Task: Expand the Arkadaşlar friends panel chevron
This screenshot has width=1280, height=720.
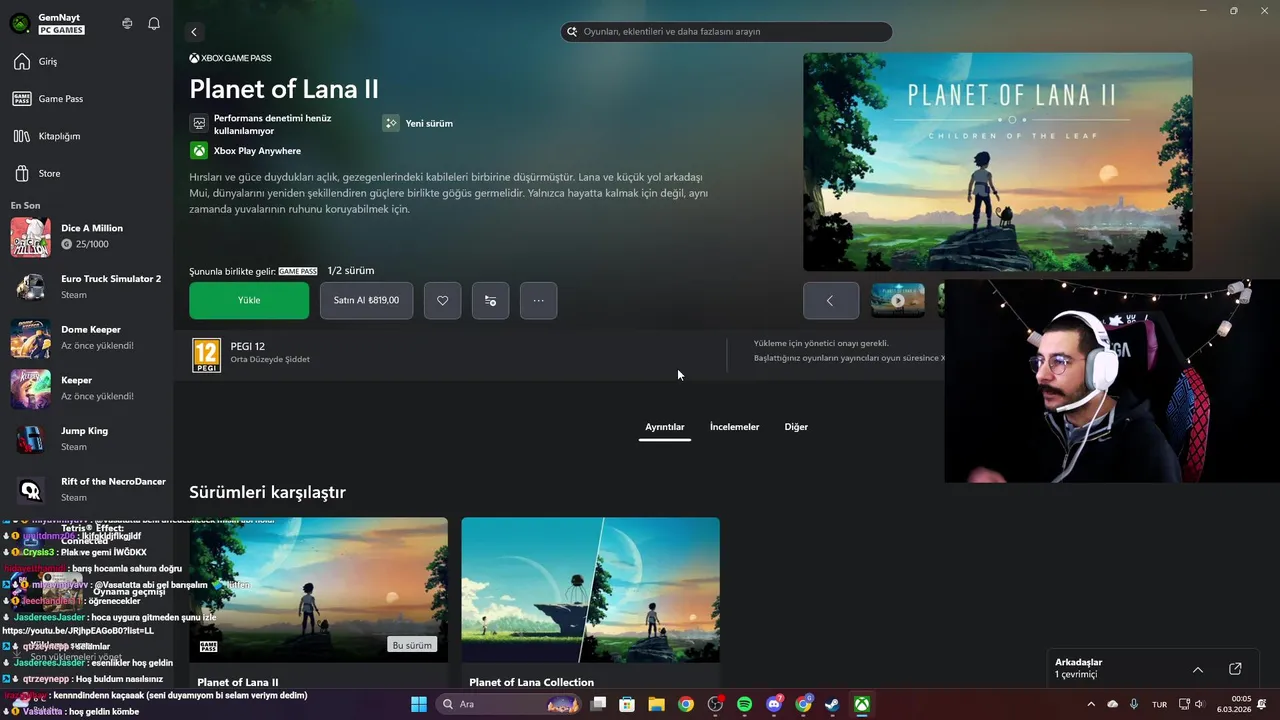Action: pos(1198,669)
